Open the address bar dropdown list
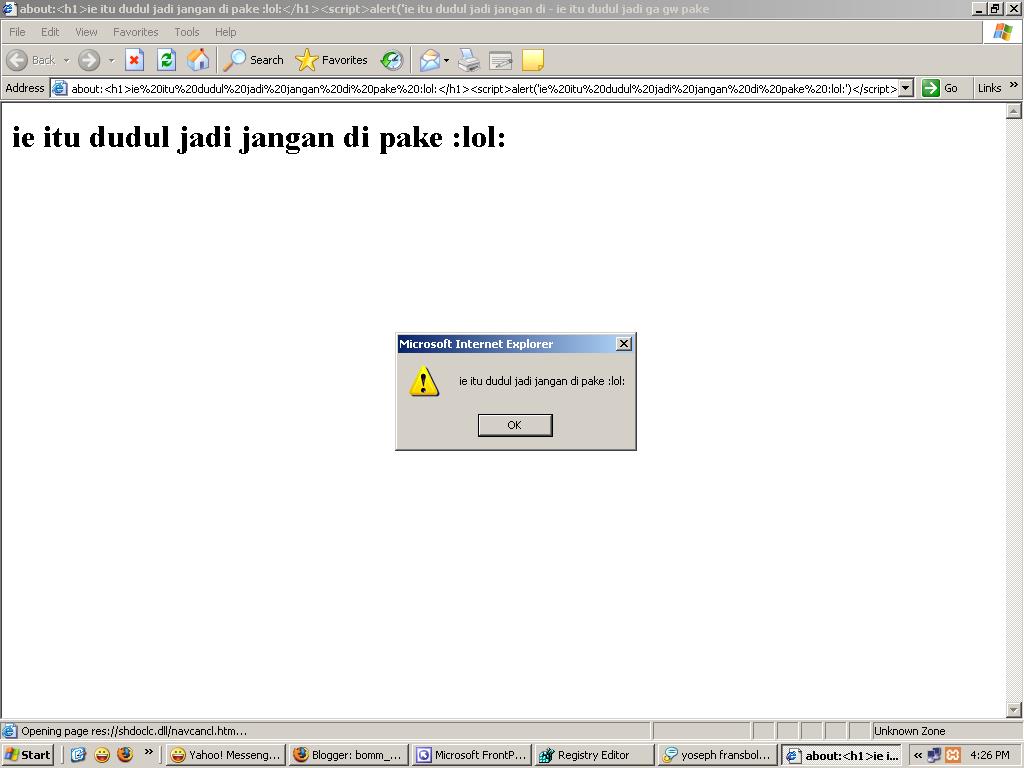This screenshot has width=1024, height=768. 905,88
